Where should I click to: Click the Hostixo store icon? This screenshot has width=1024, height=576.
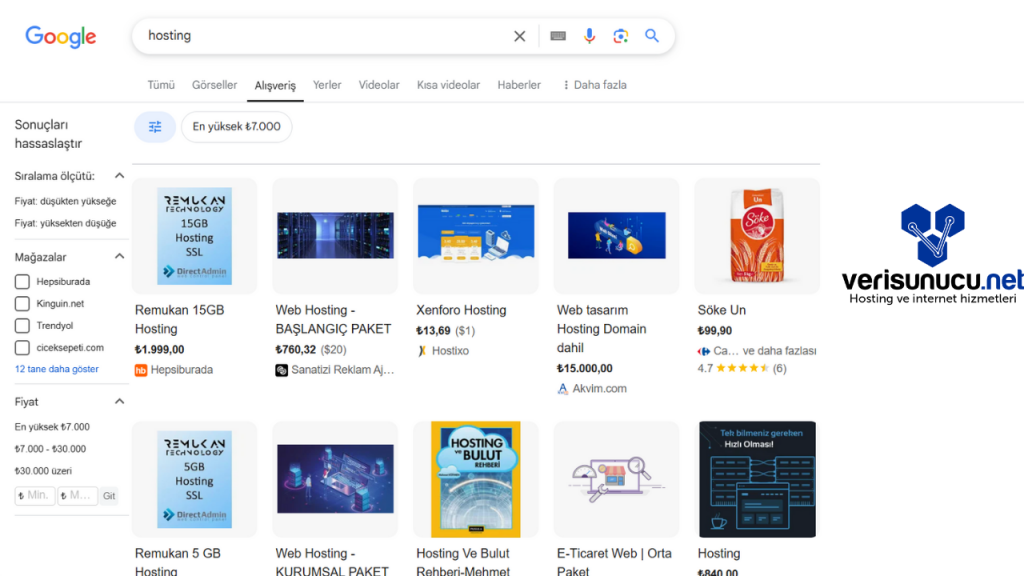tap(423, 351)
